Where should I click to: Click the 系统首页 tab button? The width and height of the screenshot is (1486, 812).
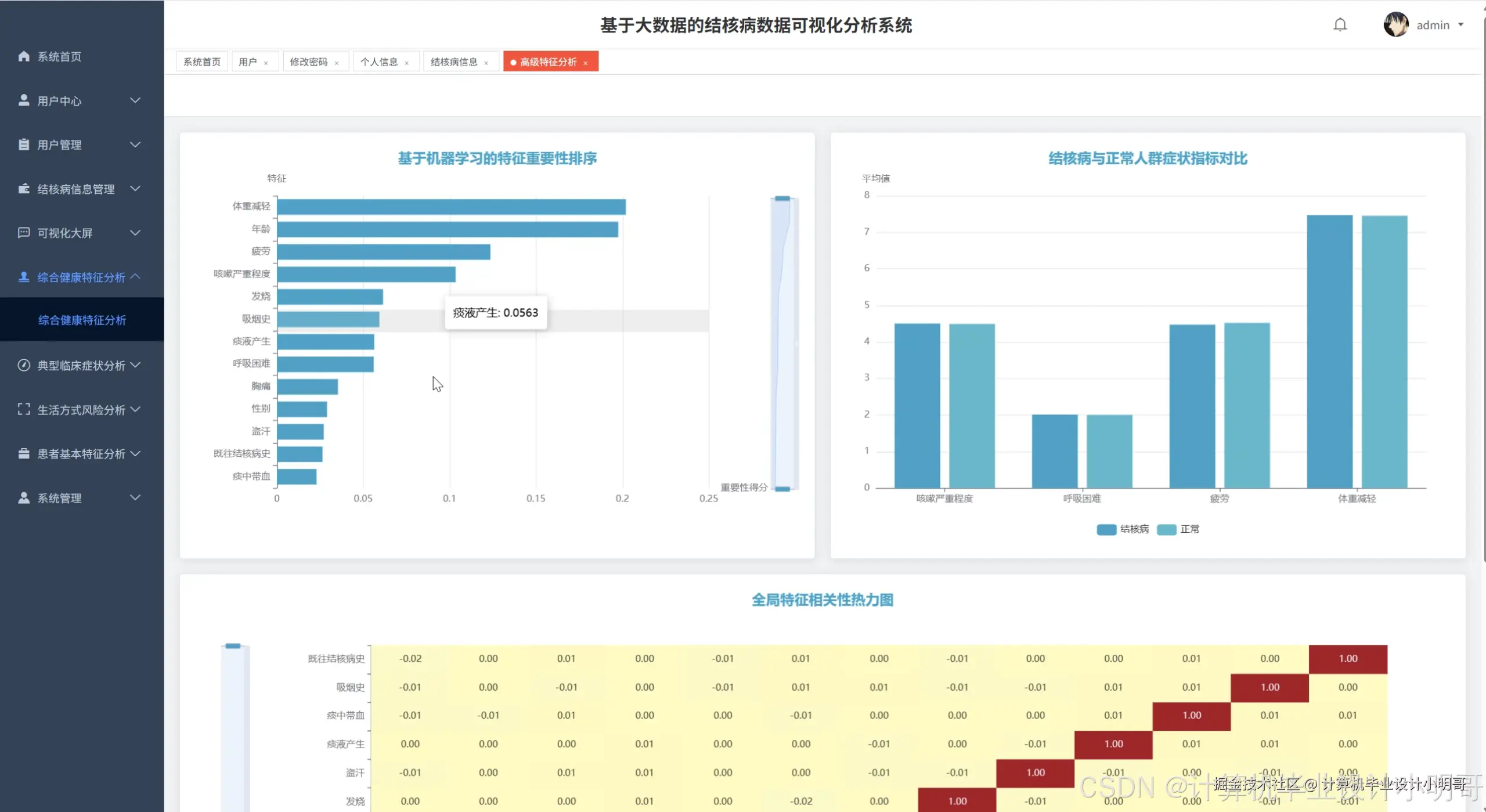point(202,62)
